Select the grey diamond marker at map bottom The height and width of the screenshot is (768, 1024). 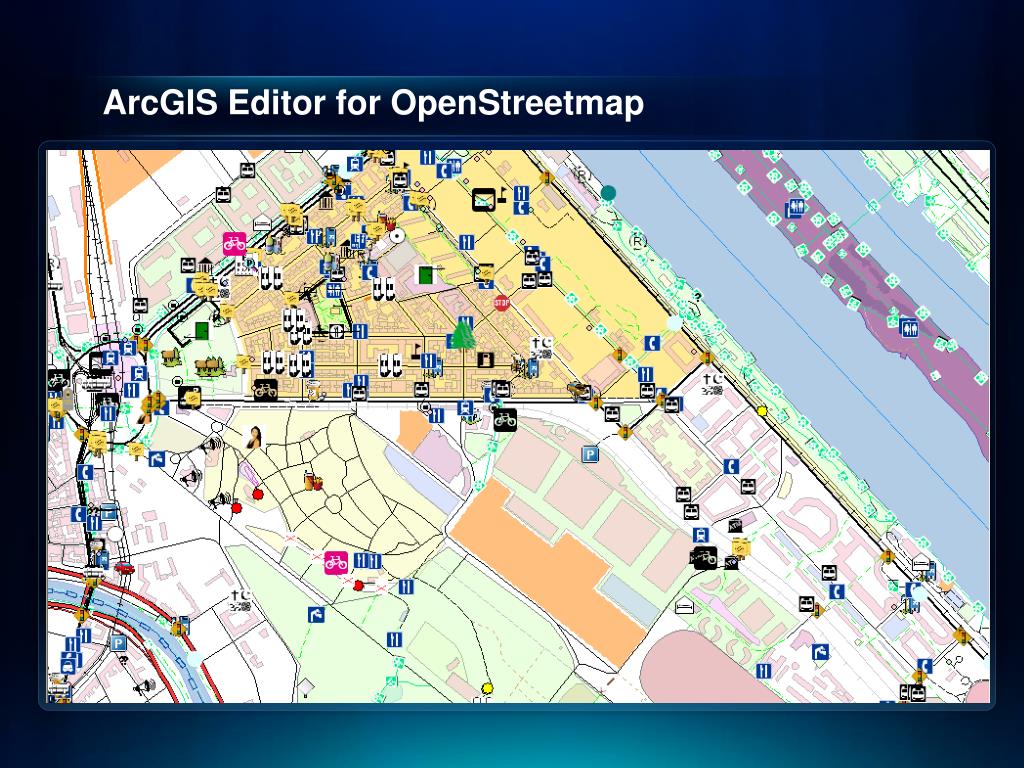pyautogui.click(x=305, y=686)
